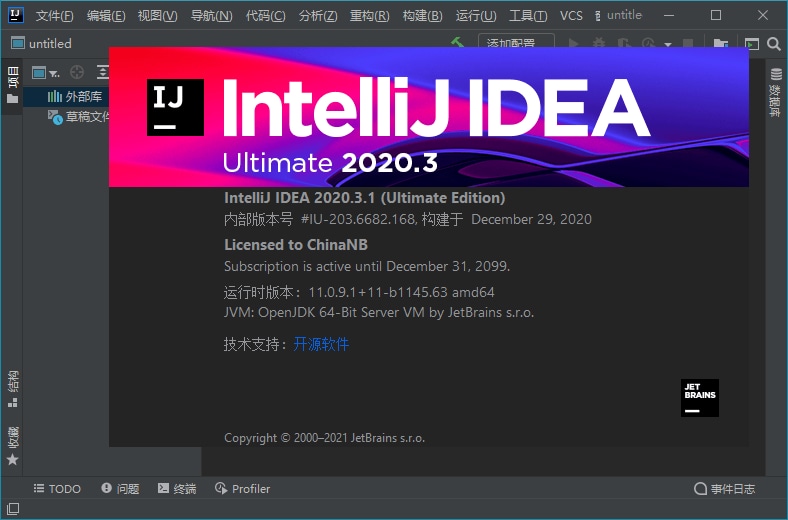The width and height of the screenshot is (788, 520).
Task: Select the 外部库 tree node
Action: (x=74, y=96)
